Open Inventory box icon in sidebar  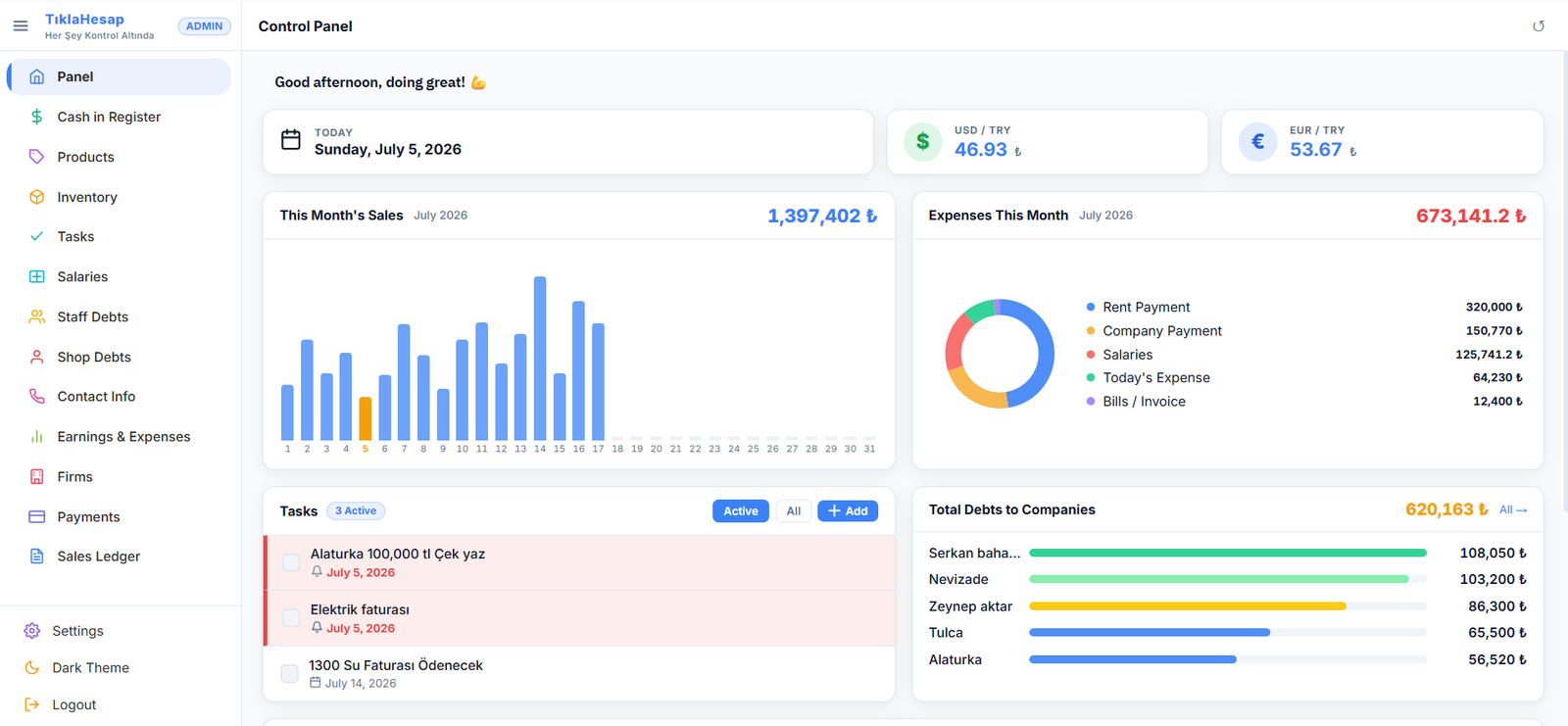(36, 197)
